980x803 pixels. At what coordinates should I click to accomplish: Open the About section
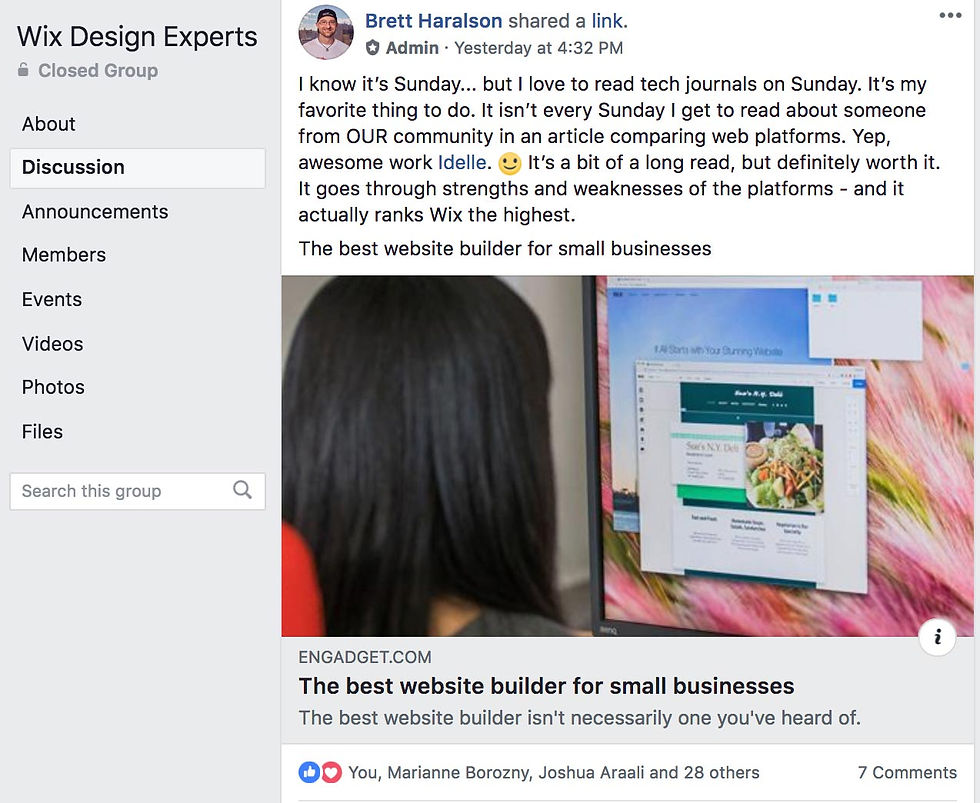[x=49, y=124]
